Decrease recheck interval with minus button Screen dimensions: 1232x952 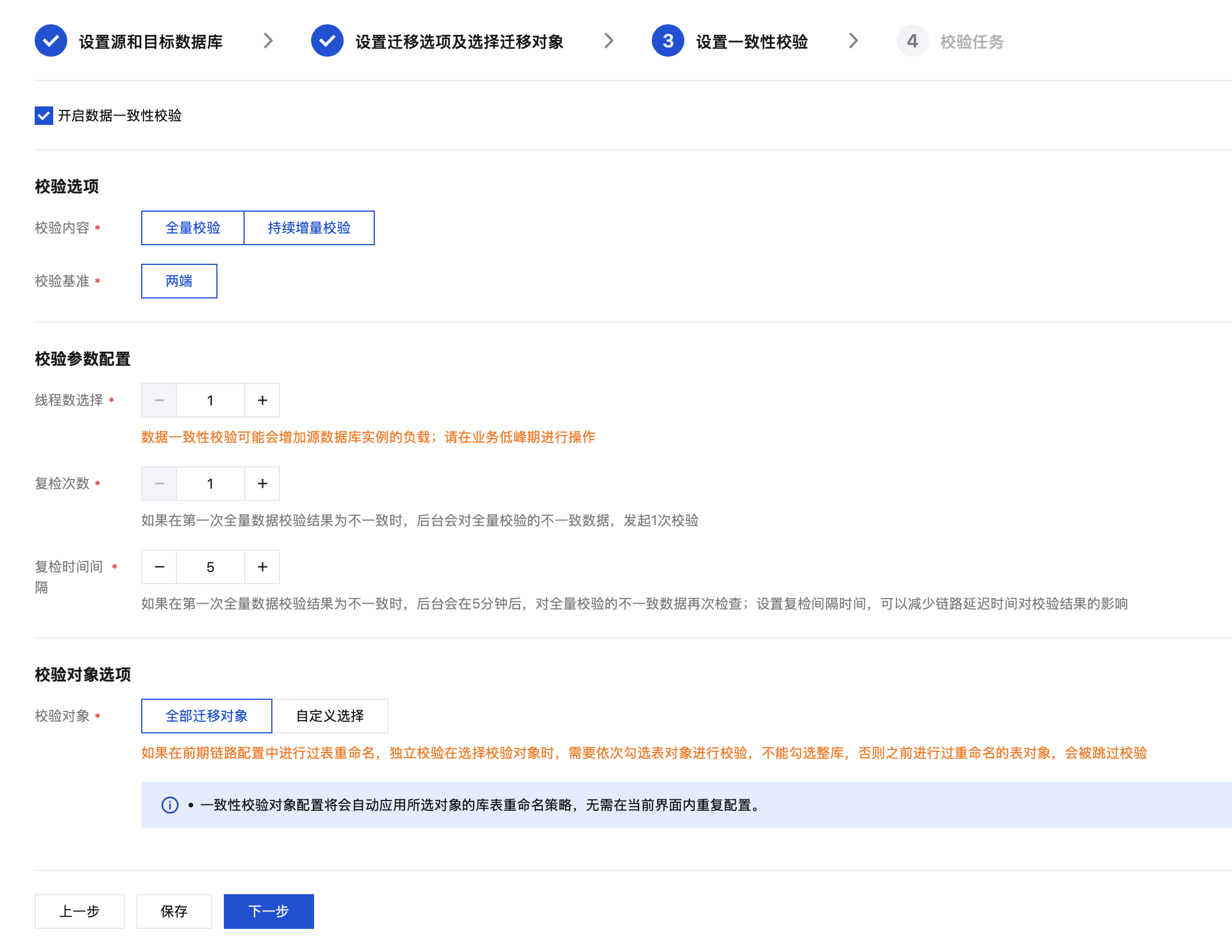(x=159, y=567)
